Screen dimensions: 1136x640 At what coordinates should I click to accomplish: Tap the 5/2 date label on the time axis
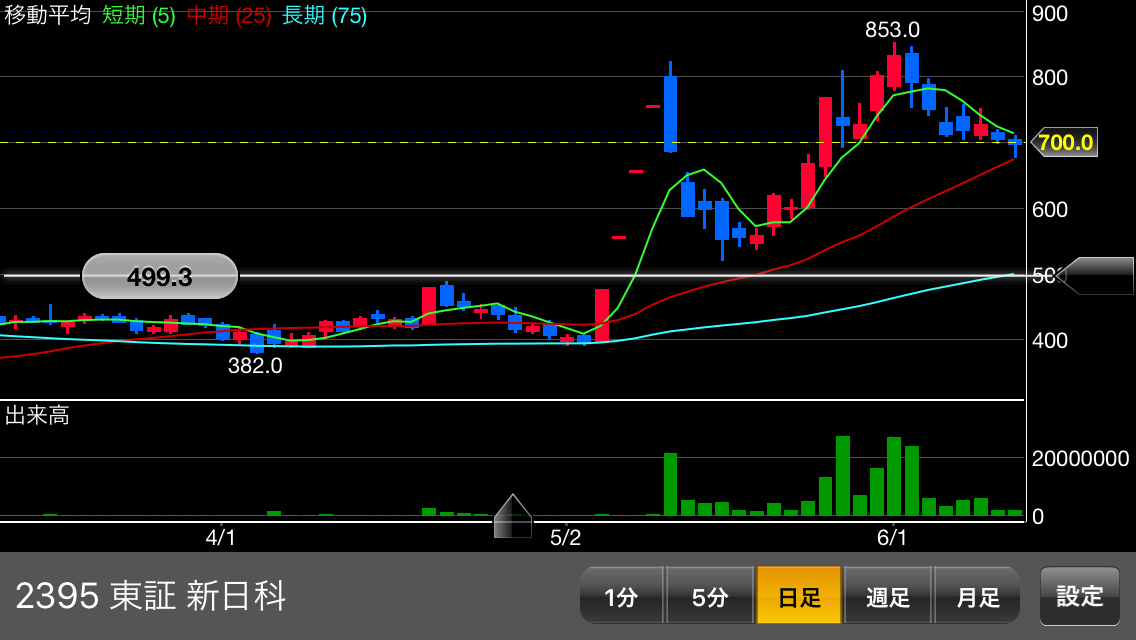565,538
